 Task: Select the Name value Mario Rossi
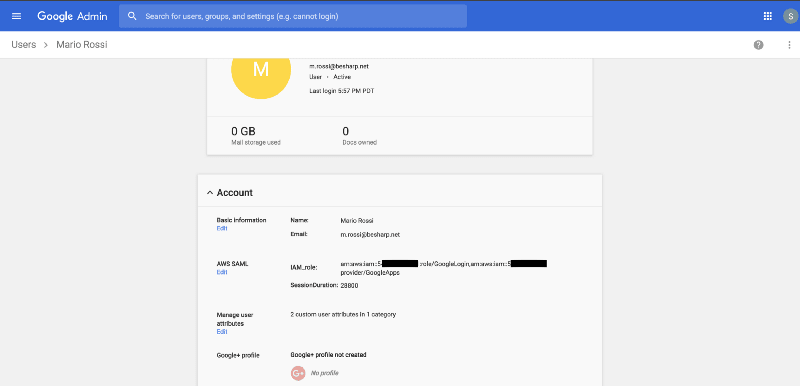click(357, 221)
